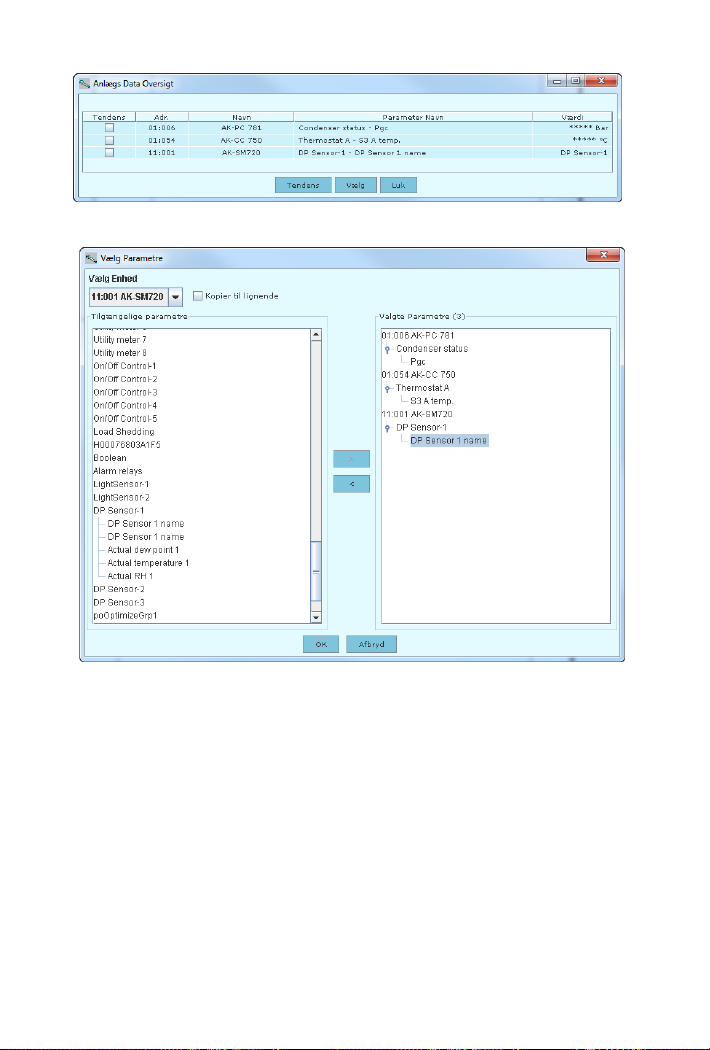Click cell 'DP Sensor-1 - DP Sensor 1 name'
Image resolution: width=710 pixels, height=1050 pixels.
(413, 153)
